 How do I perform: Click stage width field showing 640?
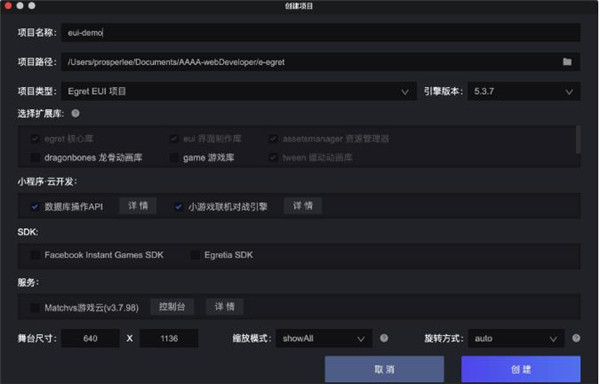click(90, 338)
